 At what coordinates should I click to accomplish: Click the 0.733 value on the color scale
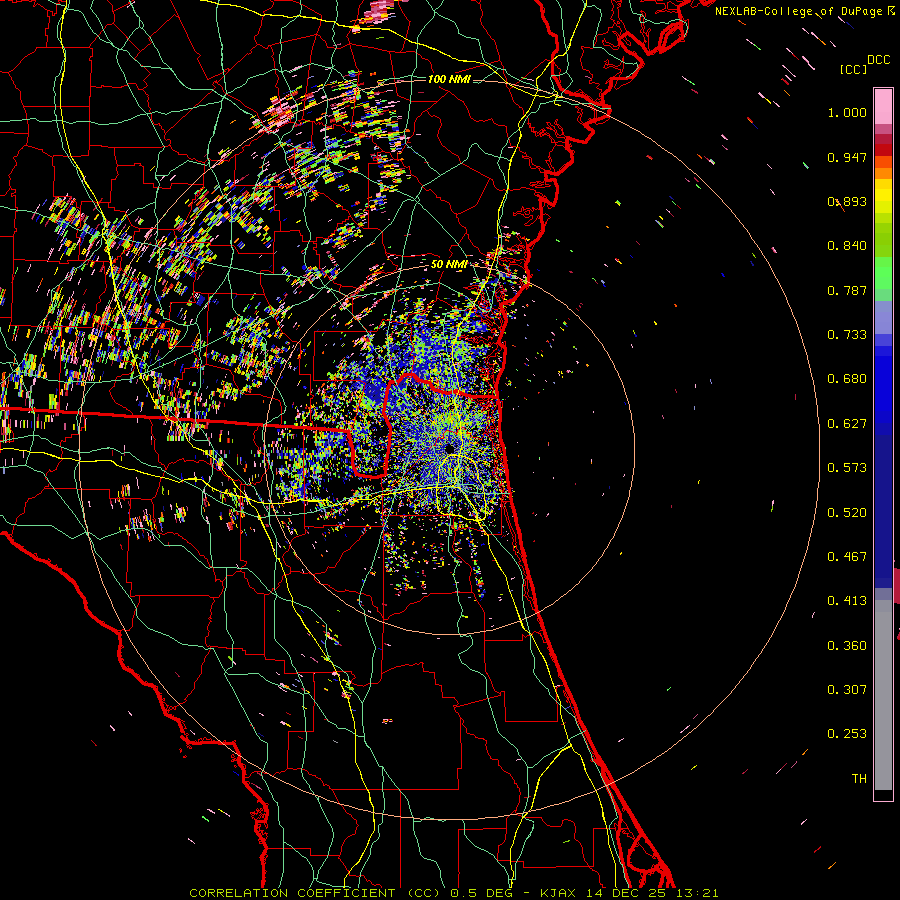847,335
